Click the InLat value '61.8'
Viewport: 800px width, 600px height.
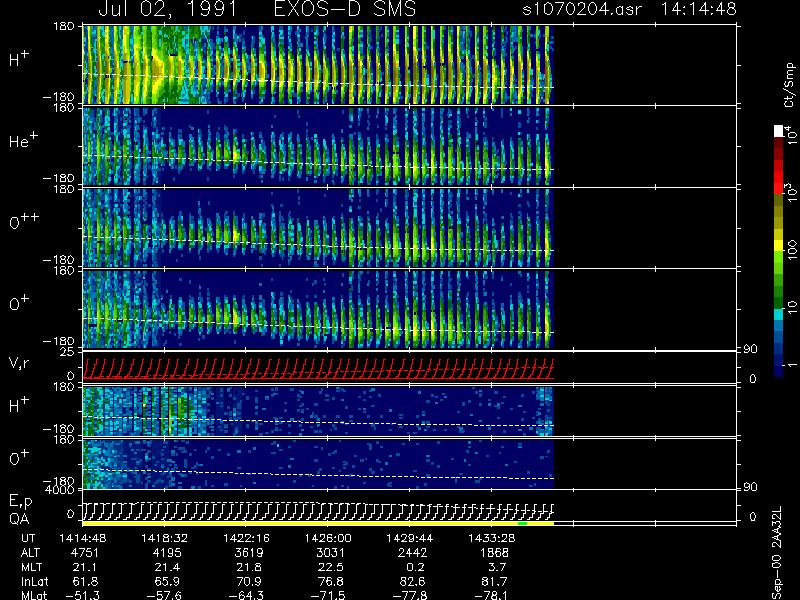86,582
